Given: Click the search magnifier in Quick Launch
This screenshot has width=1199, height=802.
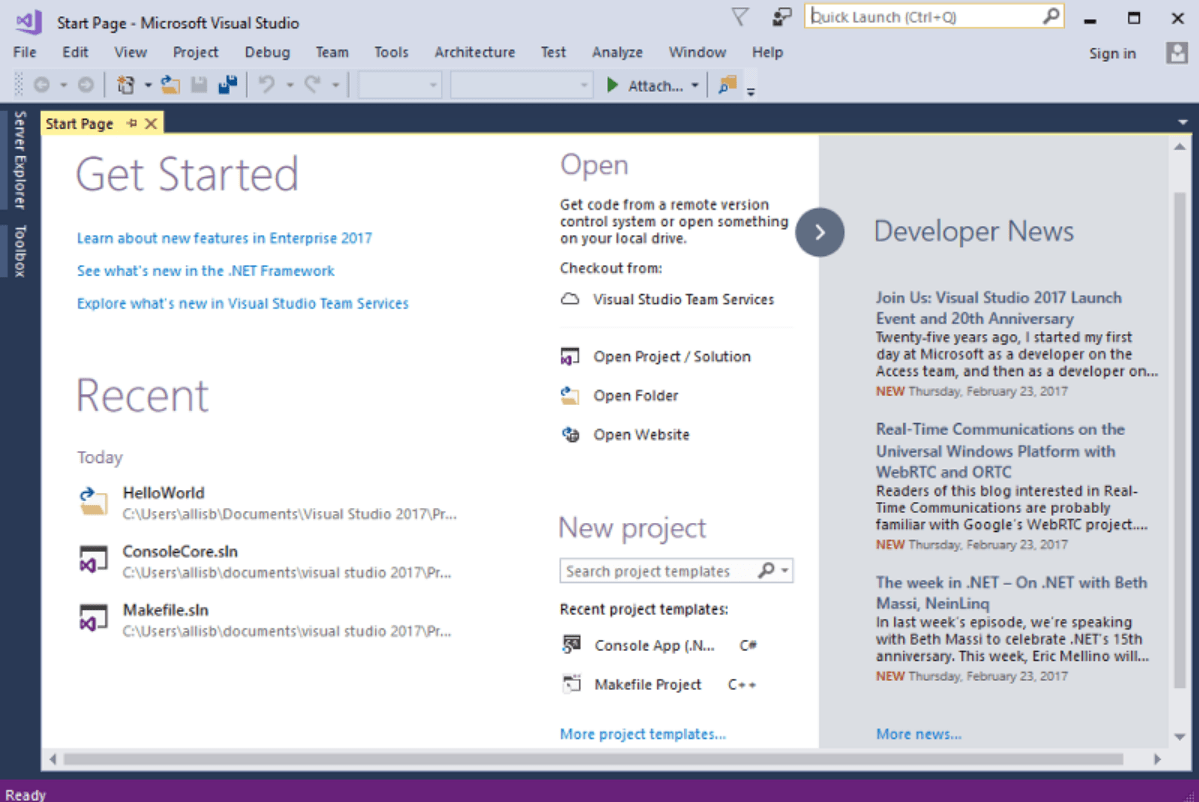Looking at the screenshot, I should coord(1051,16).
